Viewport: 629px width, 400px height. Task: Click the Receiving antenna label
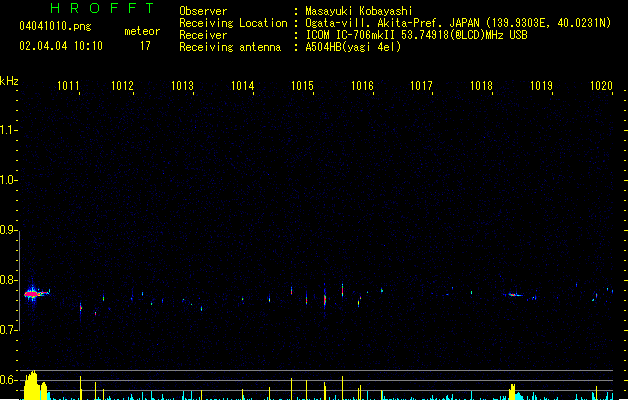click(230, 47)
